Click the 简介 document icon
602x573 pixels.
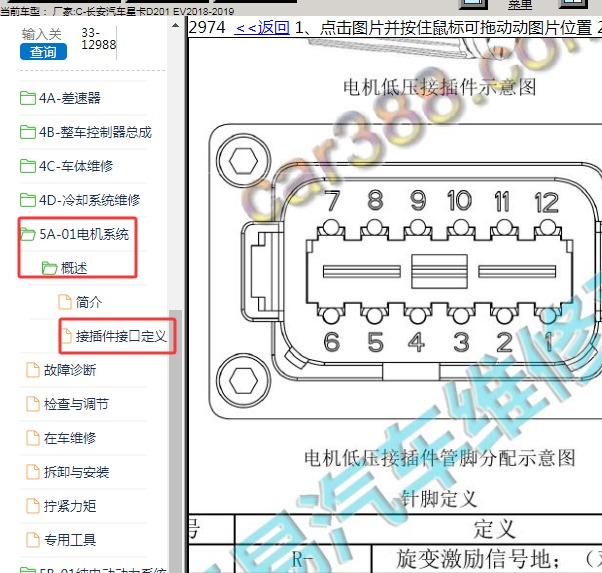64,302
